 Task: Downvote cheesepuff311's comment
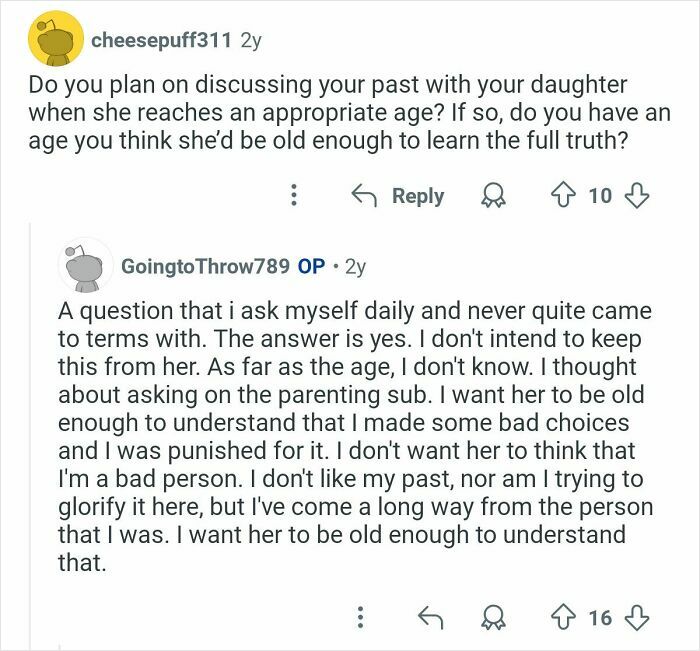coord(636,195)
